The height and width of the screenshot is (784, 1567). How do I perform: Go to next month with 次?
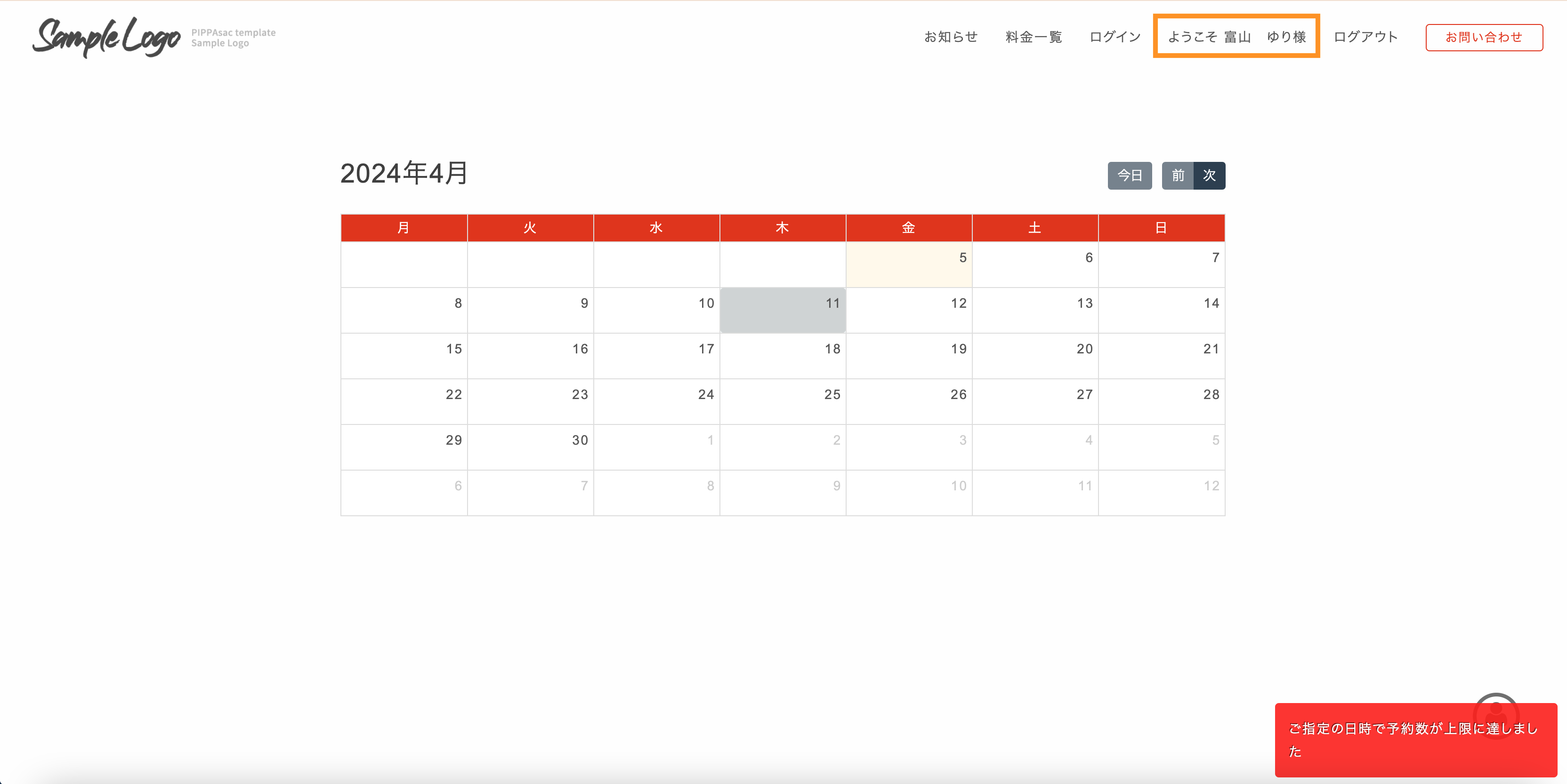click(1209, 176)
